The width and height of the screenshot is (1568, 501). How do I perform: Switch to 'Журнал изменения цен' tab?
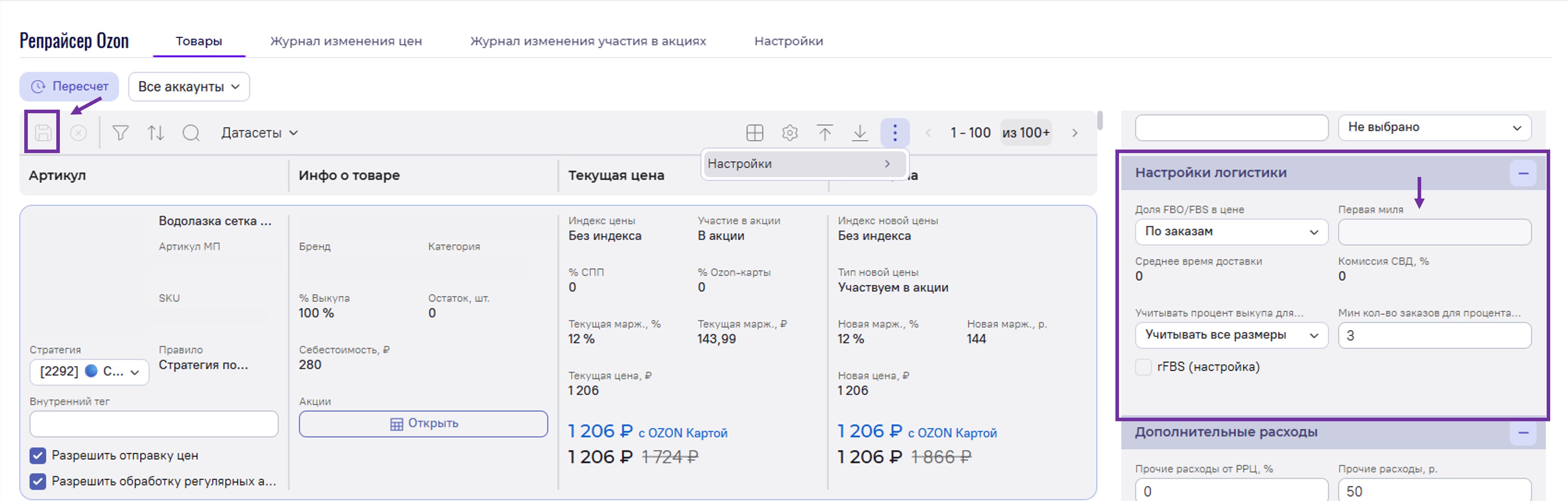pyautogui.click(x=346, y=41)
